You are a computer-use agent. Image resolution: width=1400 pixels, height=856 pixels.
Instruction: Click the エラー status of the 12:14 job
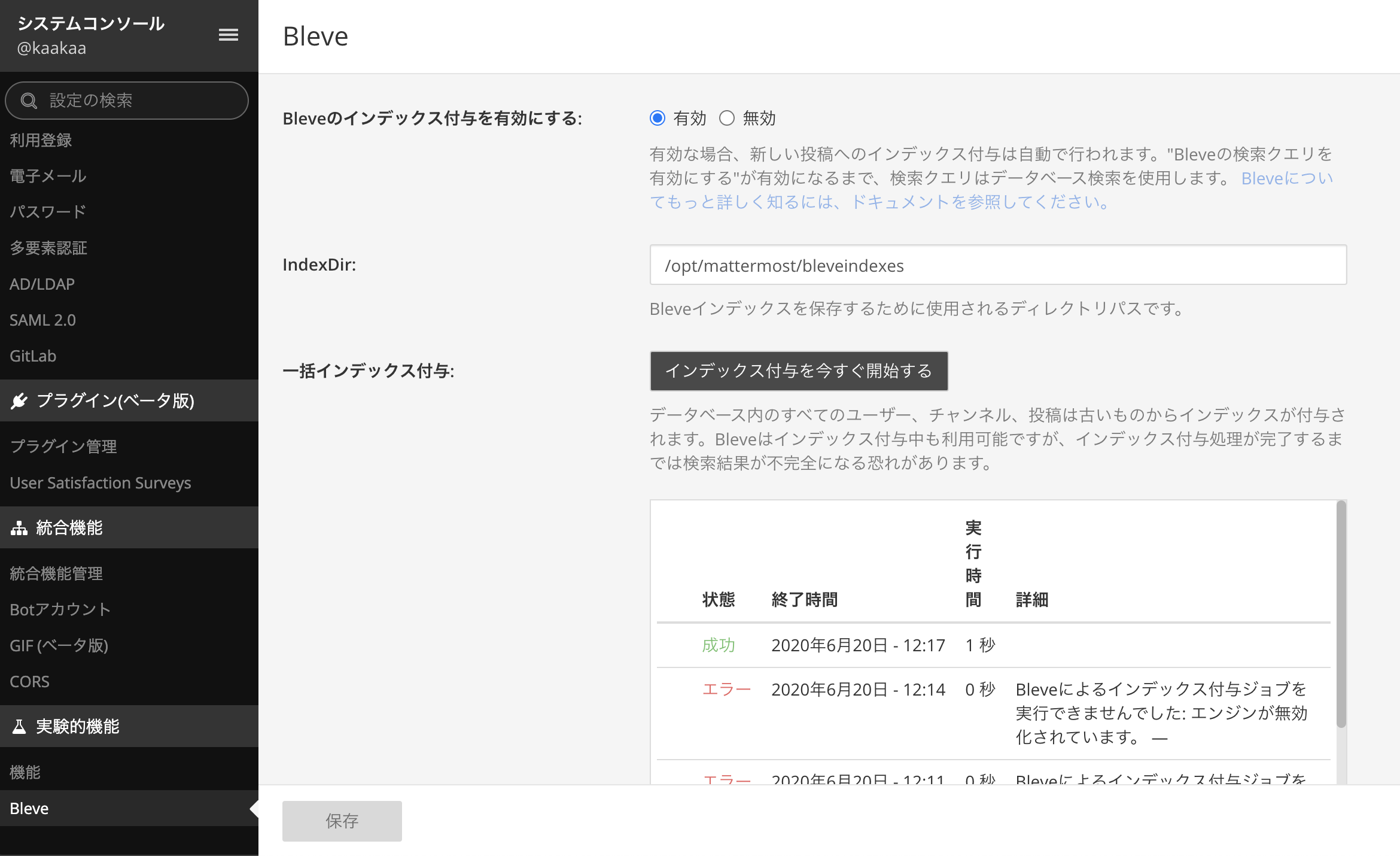[x=726, y=689]
